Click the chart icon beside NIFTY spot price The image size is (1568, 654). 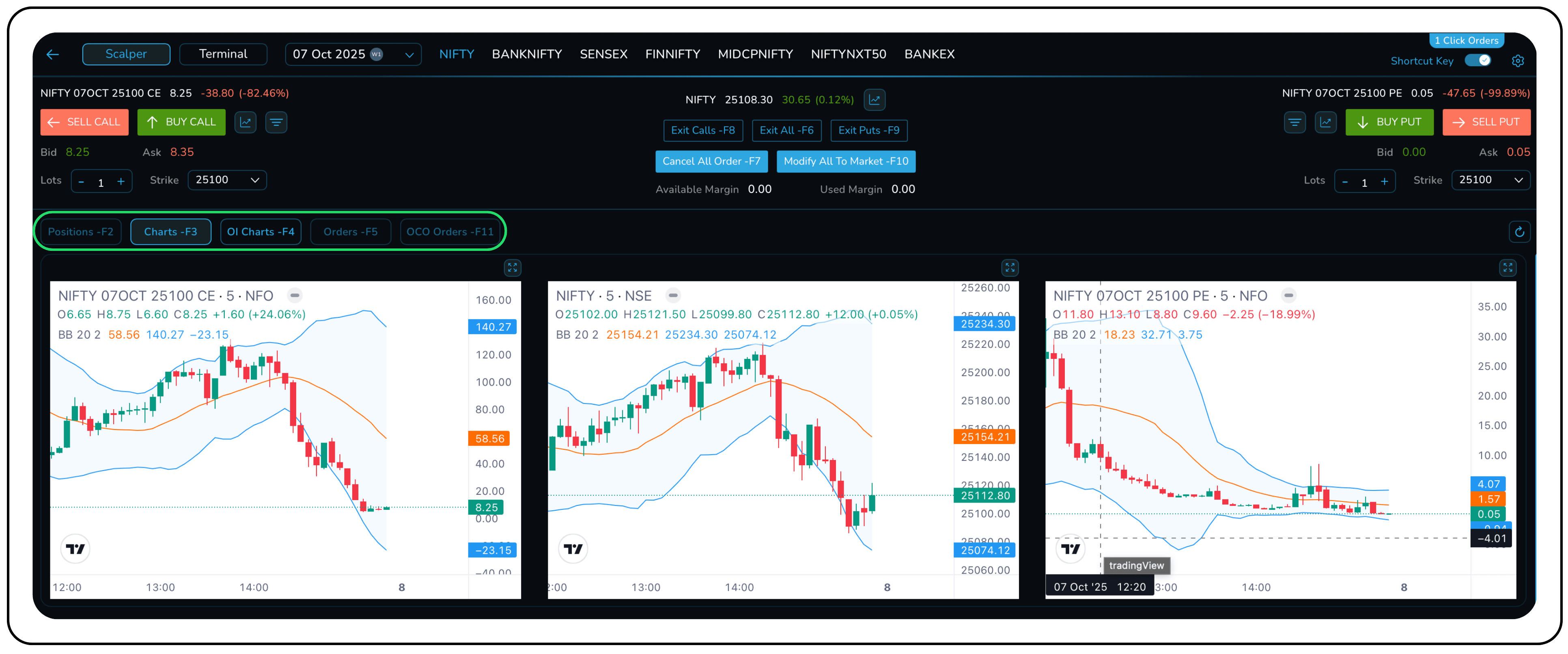pyautogui.click(x=875, y=99)
